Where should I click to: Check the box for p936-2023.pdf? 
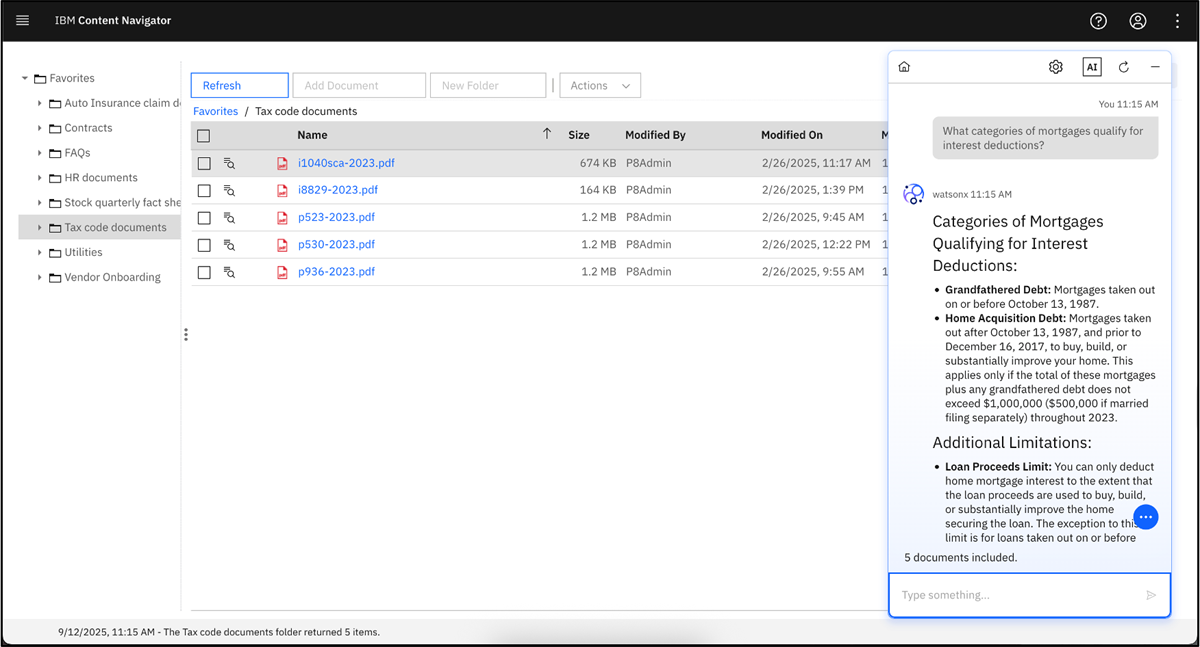point(204,272)
